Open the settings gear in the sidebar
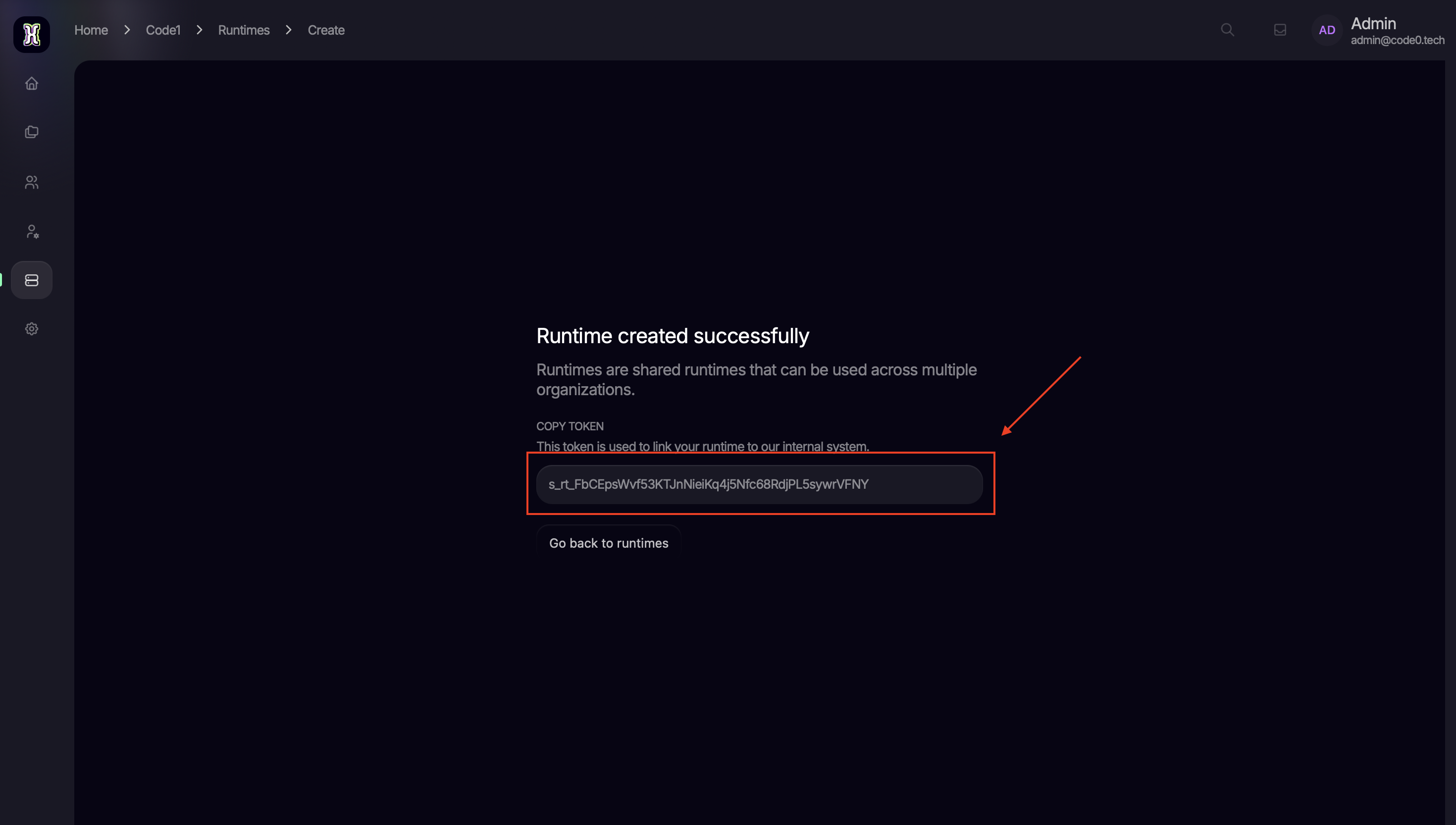 click(32, 329)
